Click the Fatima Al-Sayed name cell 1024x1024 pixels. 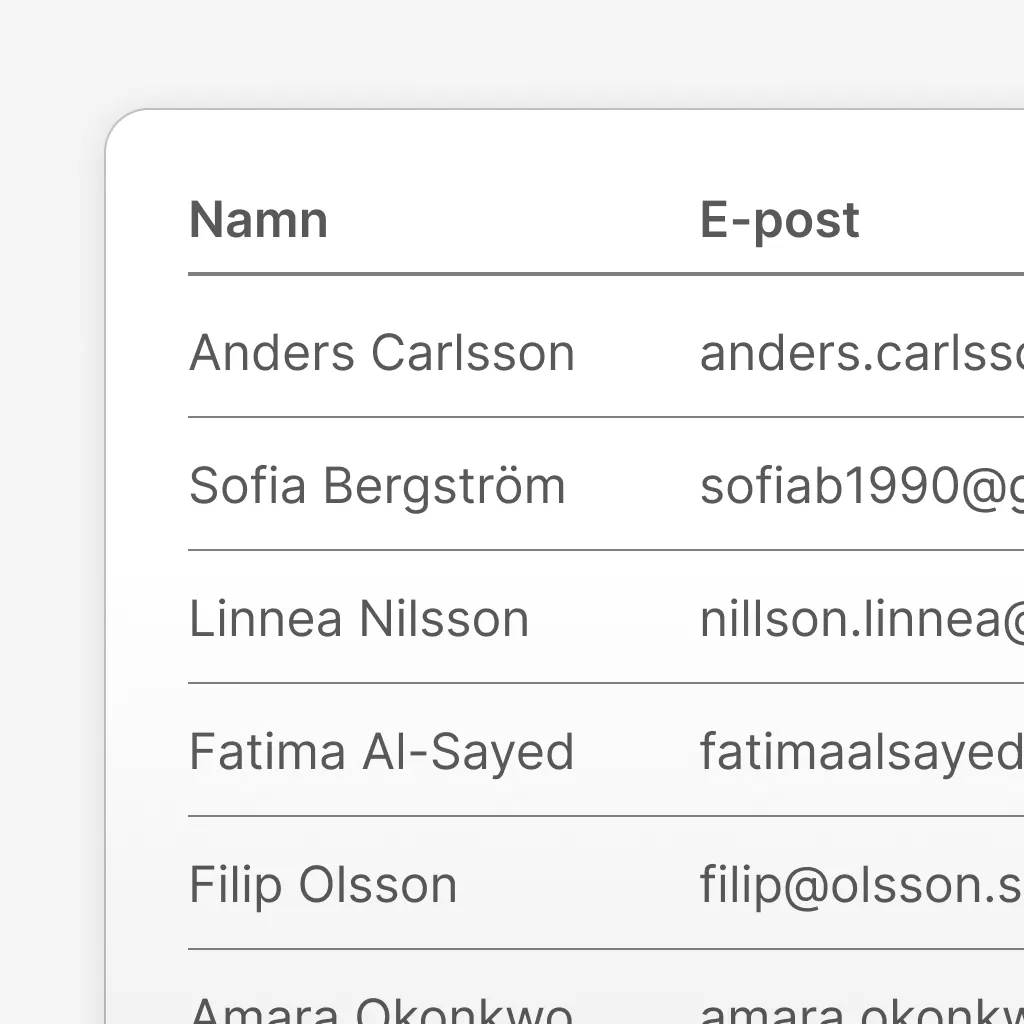click(382, 752)
